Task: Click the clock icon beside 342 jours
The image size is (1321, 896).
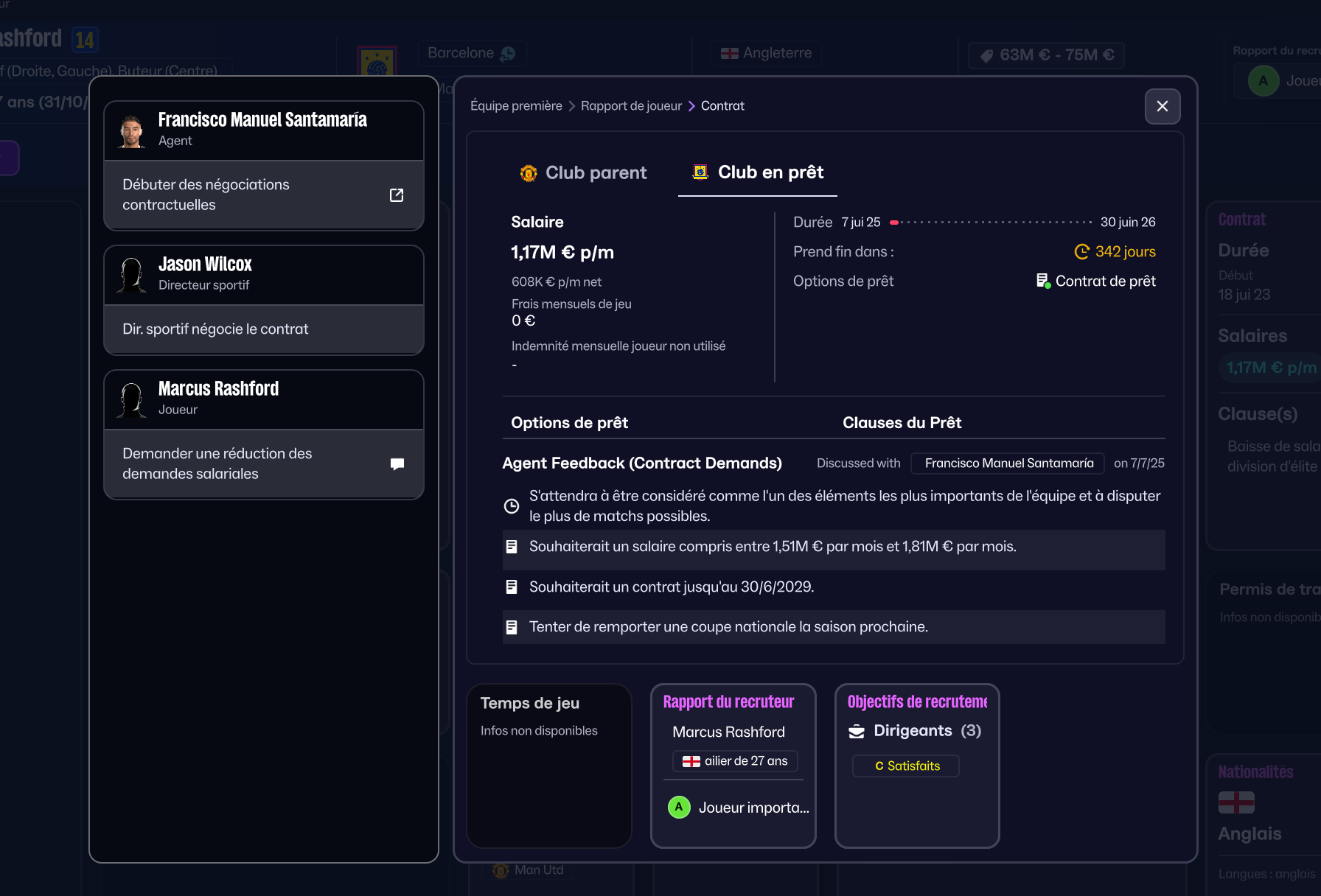Action: click(1081, 252)
